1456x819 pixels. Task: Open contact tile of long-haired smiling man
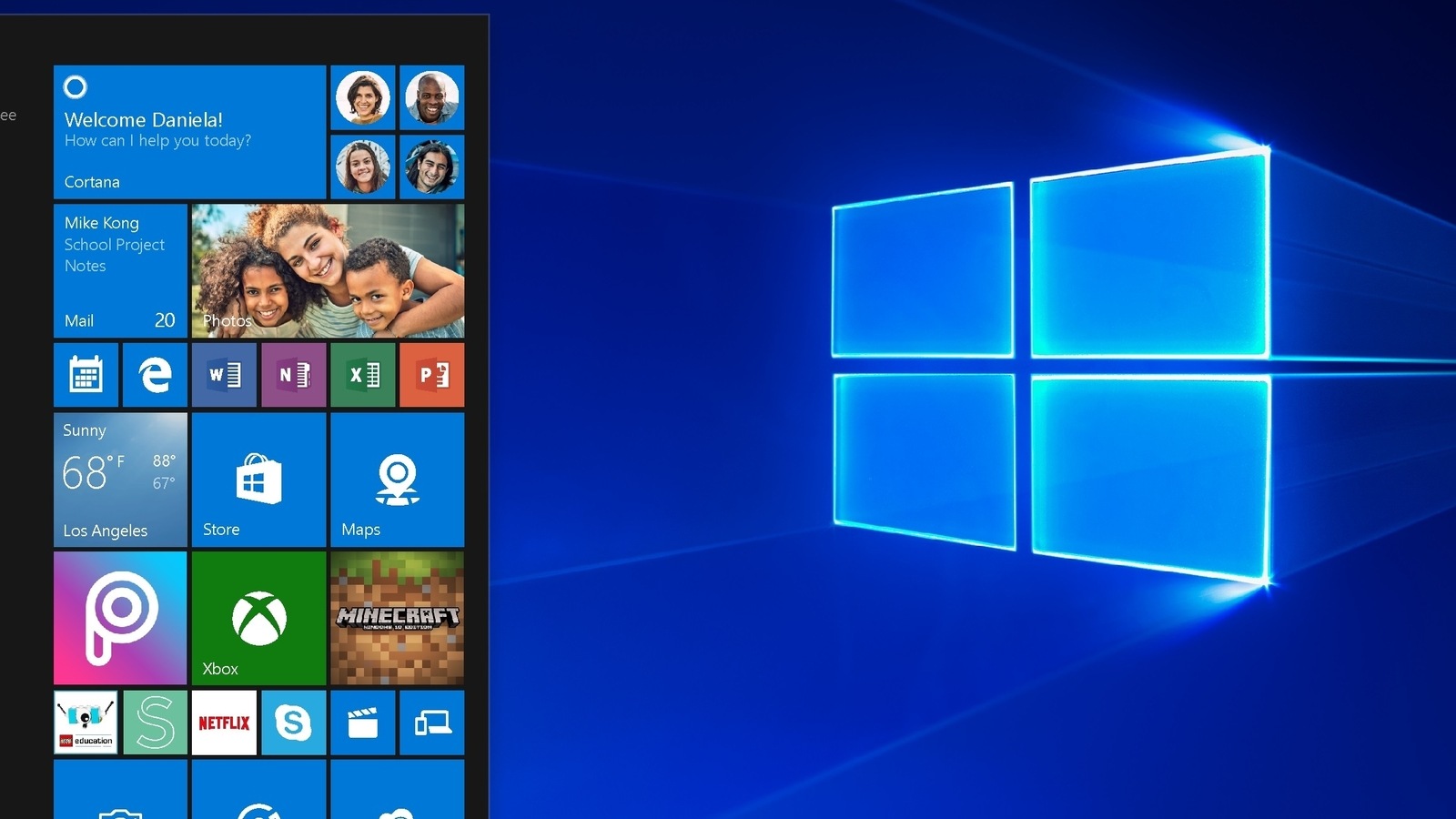(432, 167)
